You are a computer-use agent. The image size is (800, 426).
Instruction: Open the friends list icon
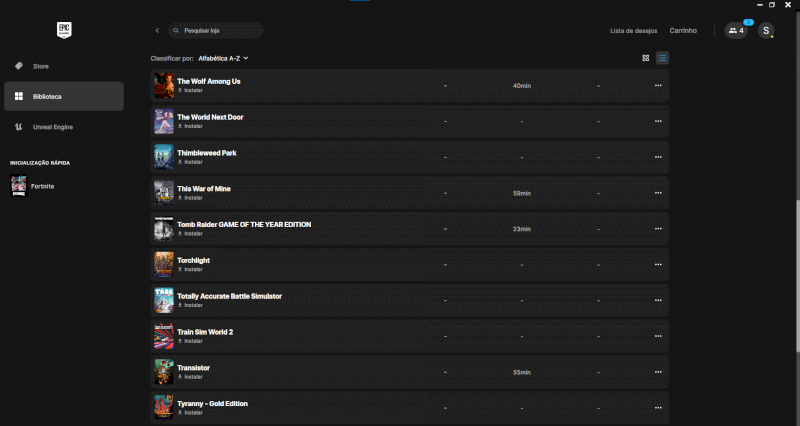tap(736, 31)
